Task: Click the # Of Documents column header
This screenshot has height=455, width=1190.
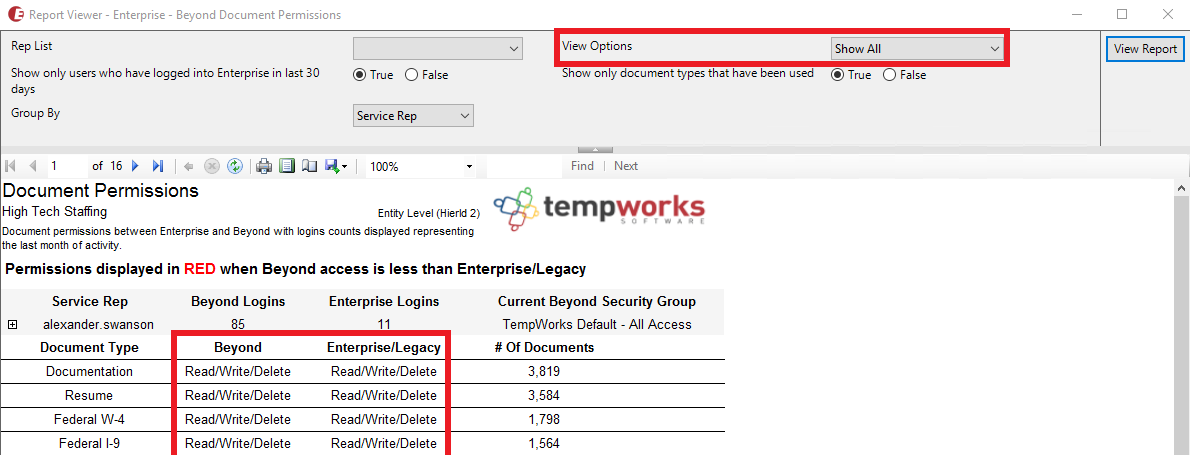Action: 543,347
